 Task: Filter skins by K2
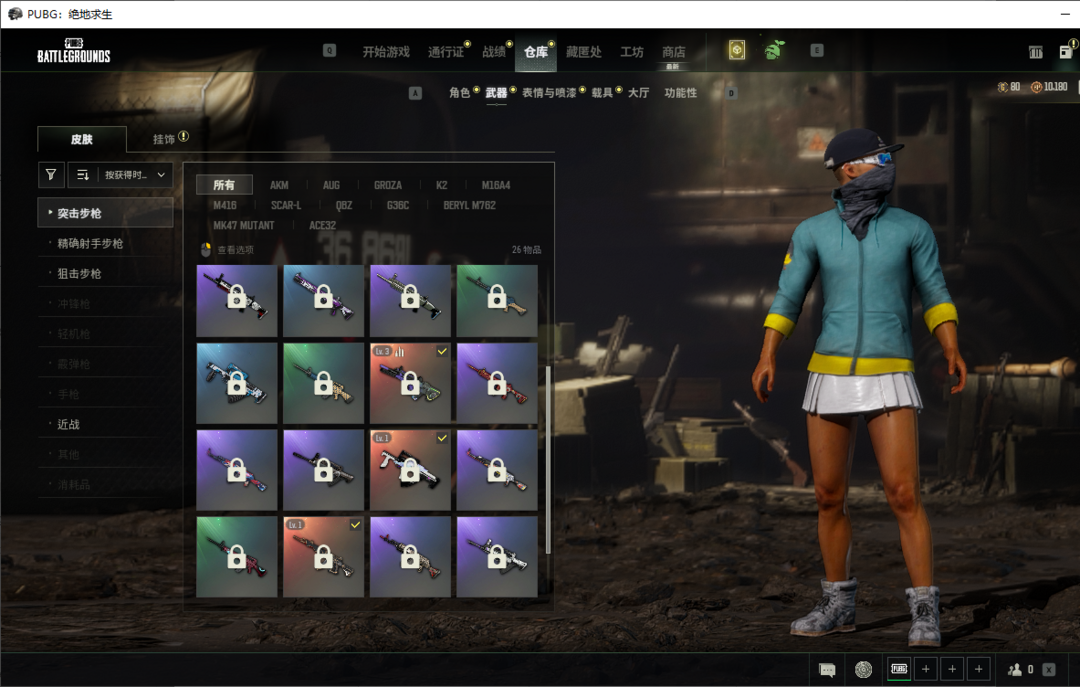pos(442,185)
